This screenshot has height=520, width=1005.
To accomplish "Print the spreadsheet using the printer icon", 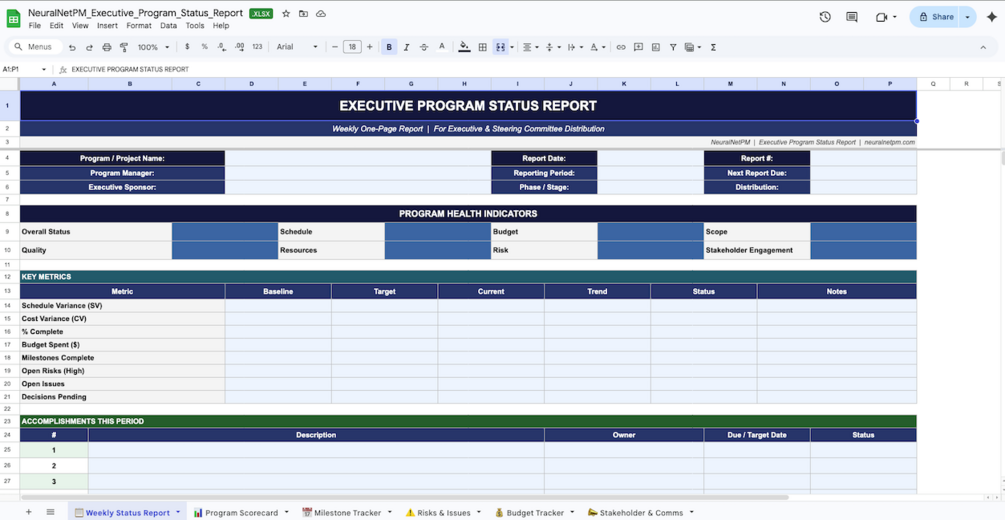I will (x=107, y=47).
